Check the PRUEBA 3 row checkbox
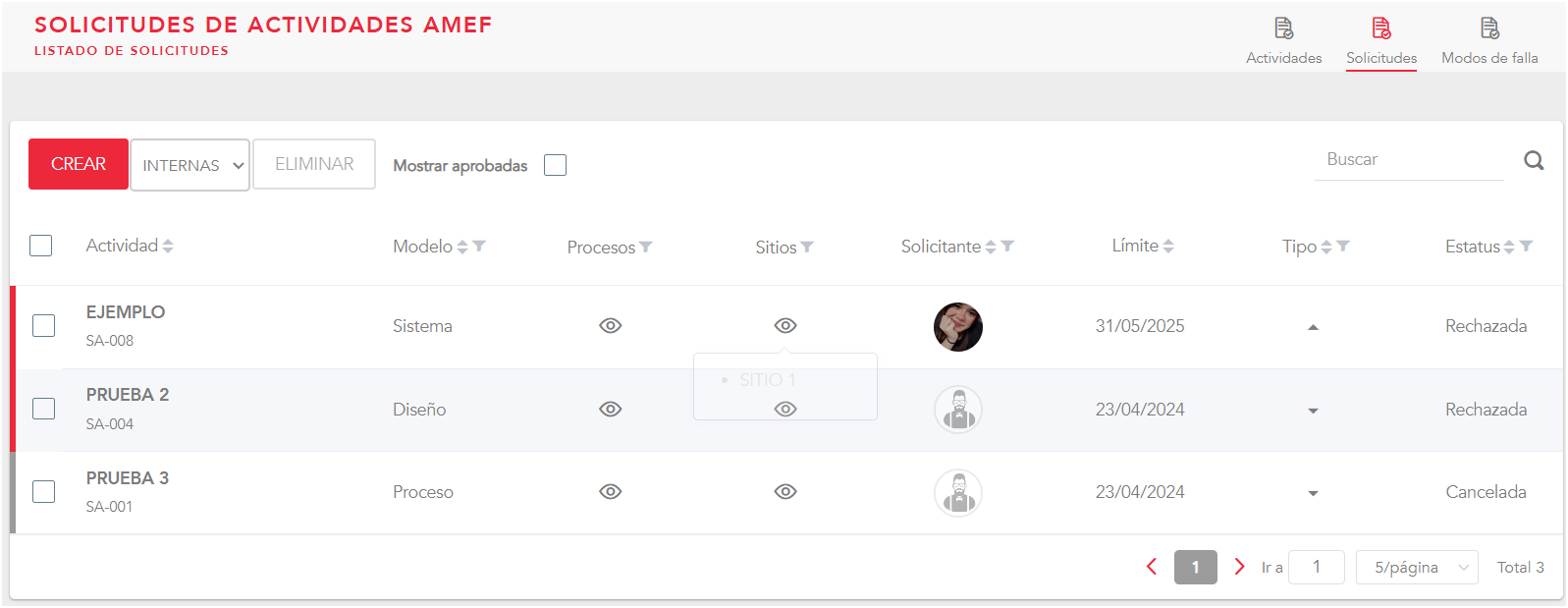 (43, 491)
